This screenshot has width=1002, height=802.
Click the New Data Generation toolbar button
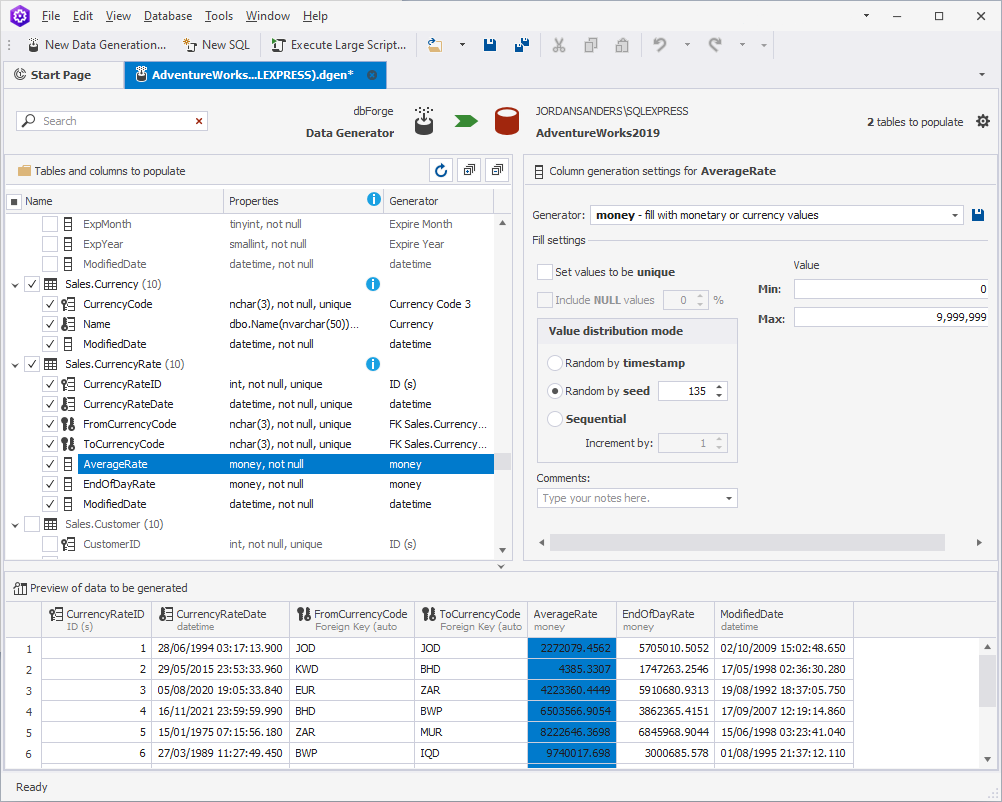tap(96, 45)
